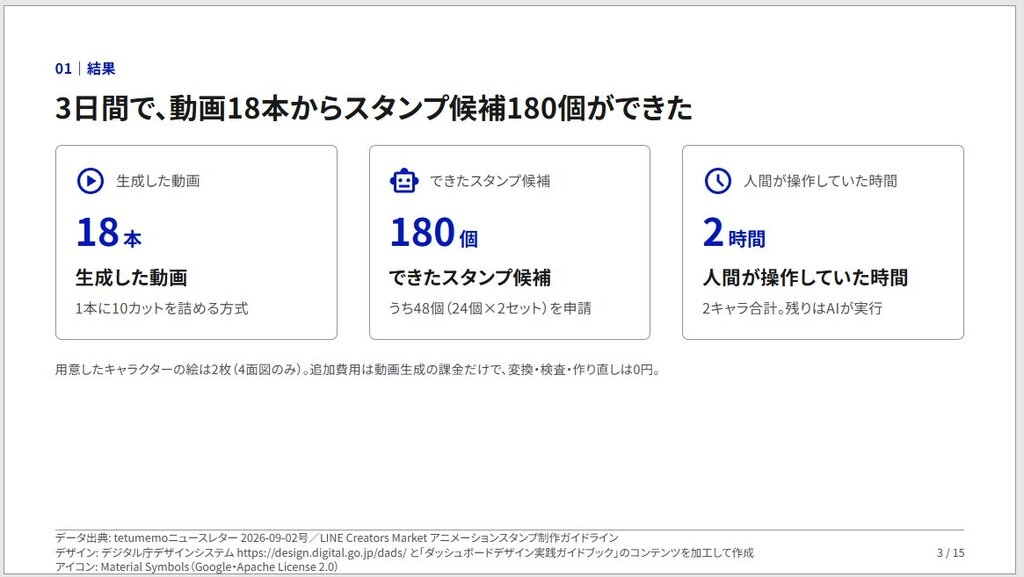Click the bold text 生成した動画
Image resolution: width=1024 pixels, height=577 pixels.
click(x=131, y=277)
